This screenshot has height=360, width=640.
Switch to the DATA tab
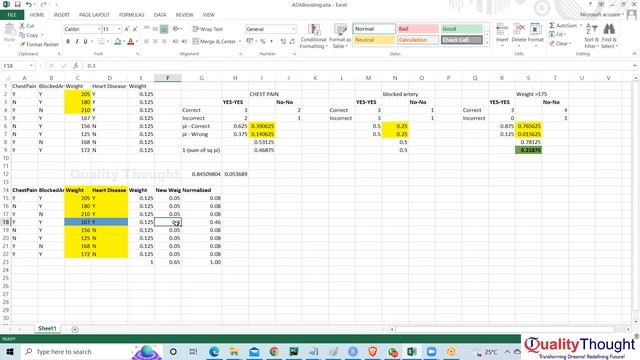click(160, 15)
